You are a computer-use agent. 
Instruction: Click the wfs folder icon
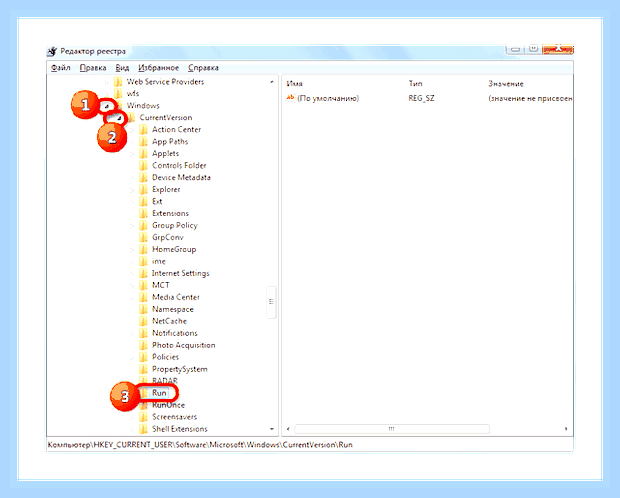click(117, 94)
